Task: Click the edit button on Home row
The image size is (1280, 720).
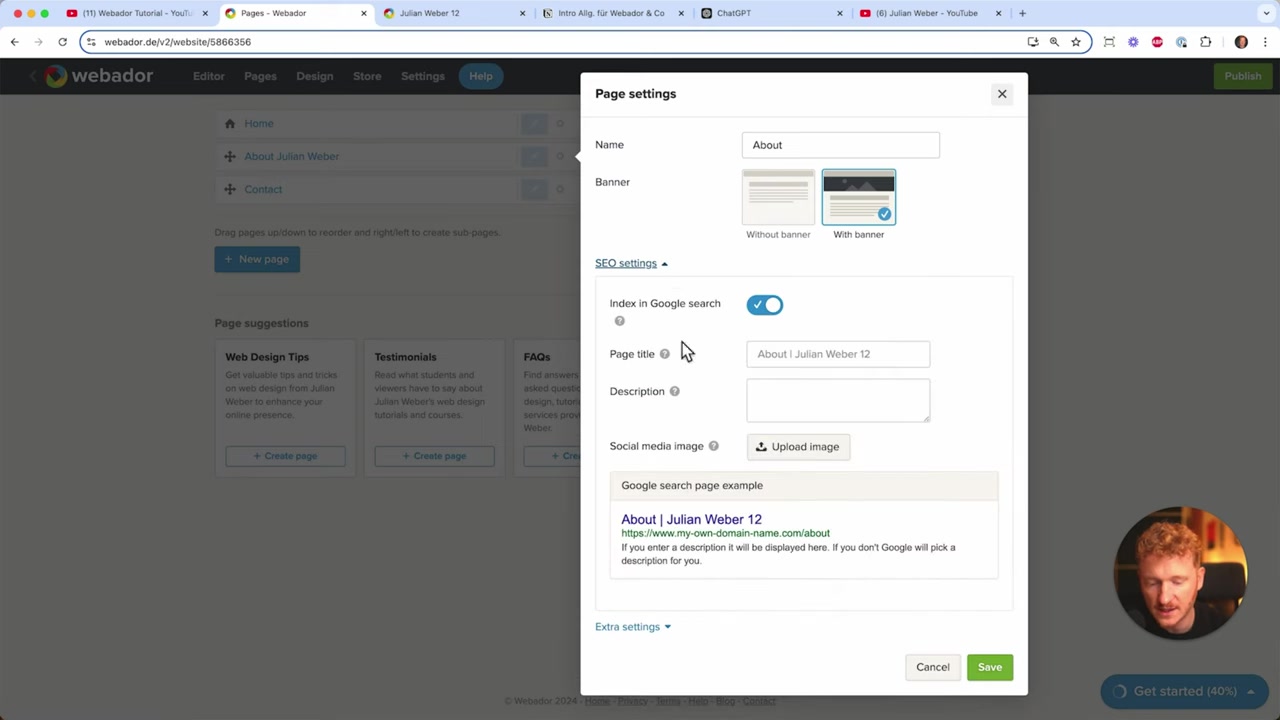Action: 534,124
